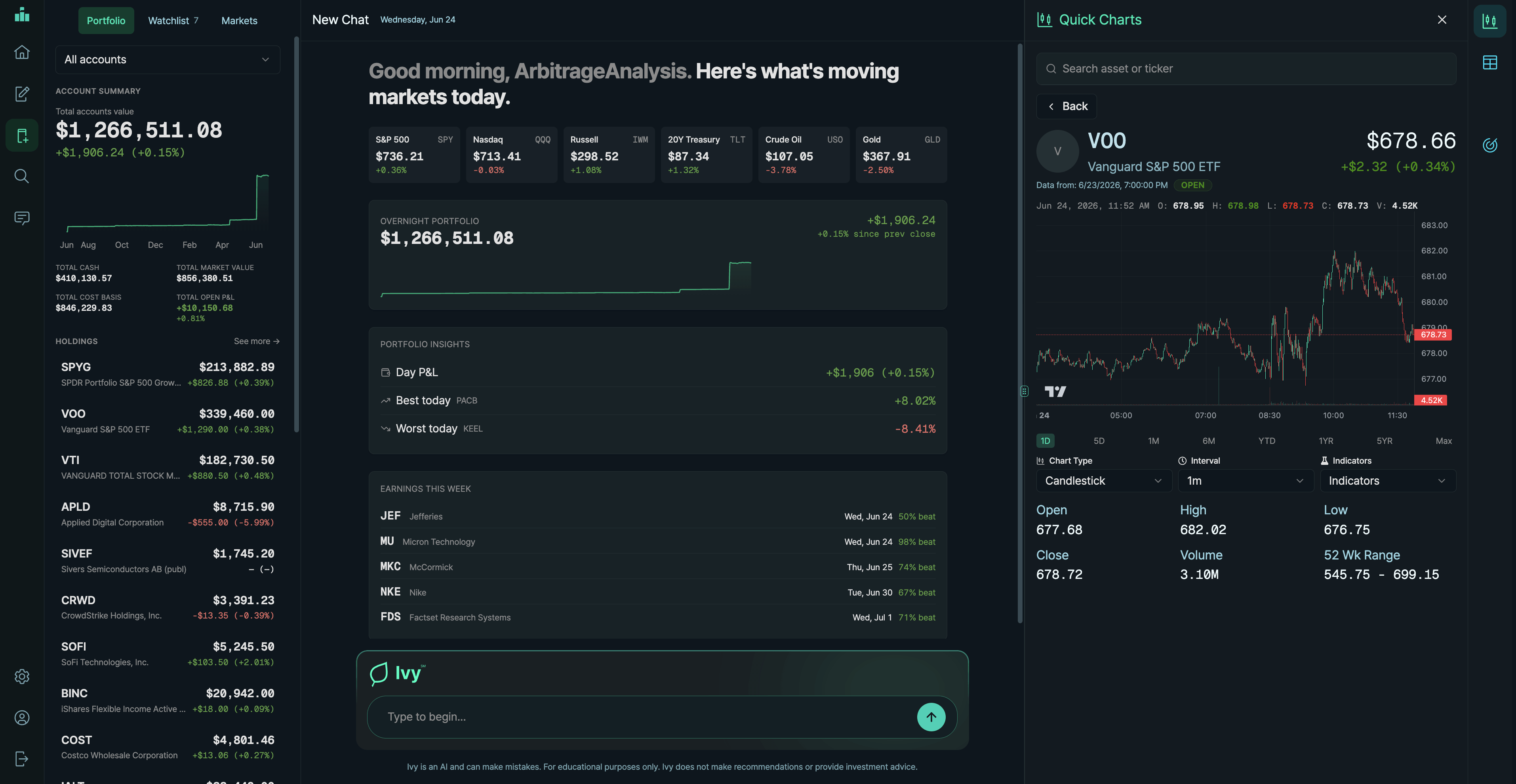Image resolution: width=1516 pixels, height=784 pixels.
Task: Open the 1m interval dropdown
Action: [x=1246, y=481]
